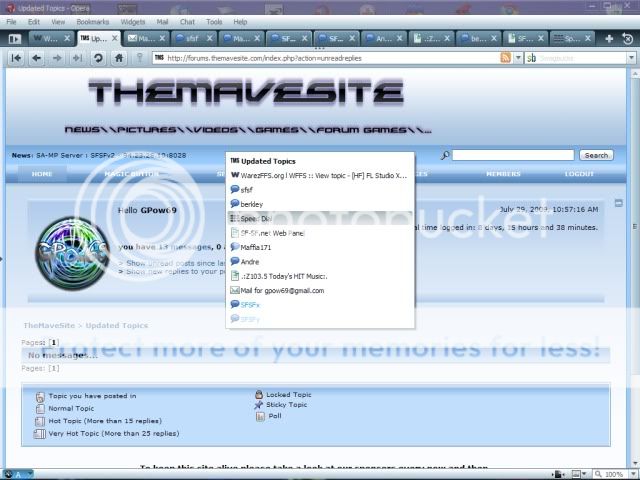
Task: Open the zoom 100% dropdown in status bar
Action: (633, 474)
